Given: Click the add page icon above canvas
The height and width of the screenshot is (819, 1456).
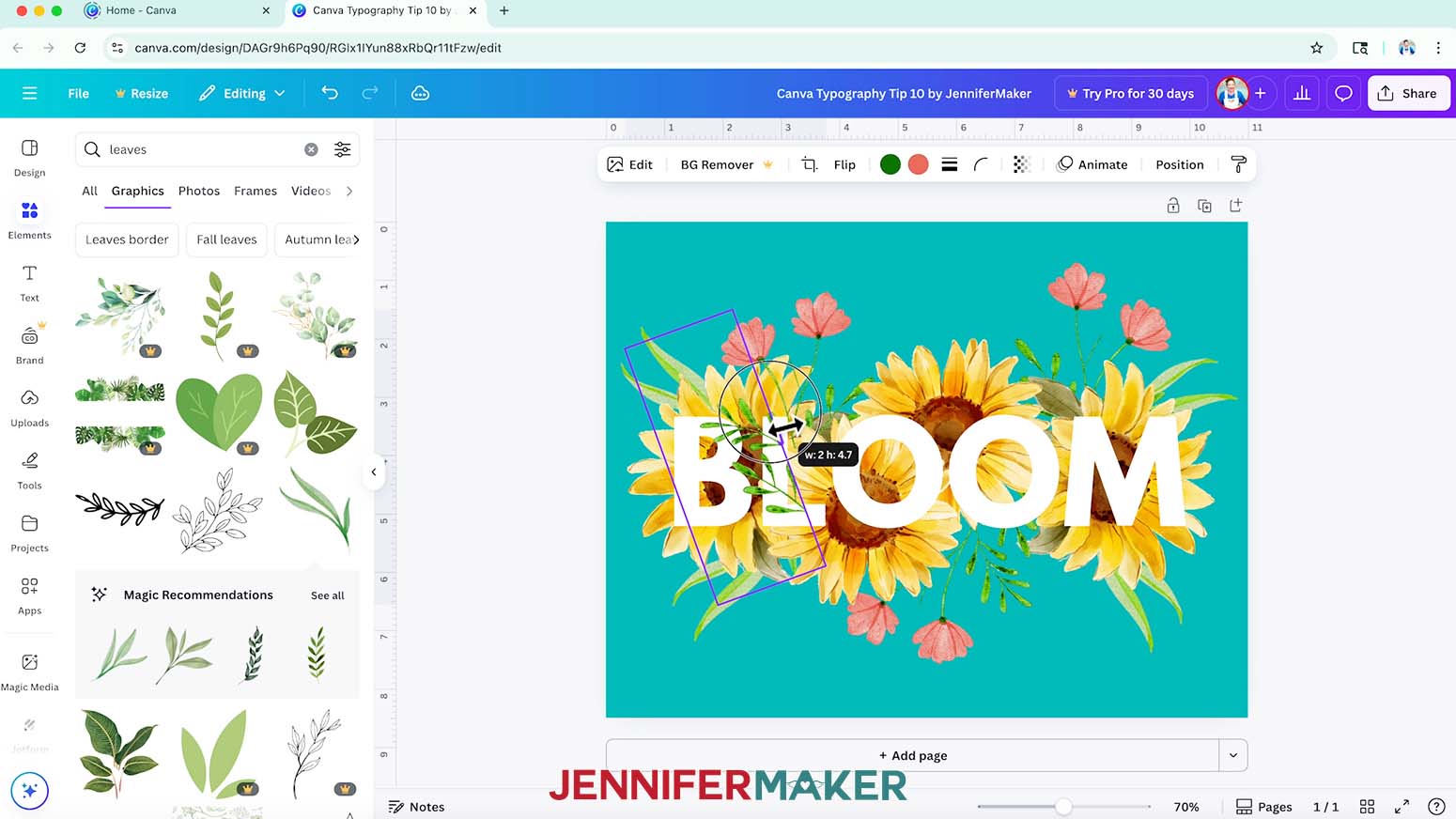Looking at the screenshot, I should click(x=1236, y=206).
